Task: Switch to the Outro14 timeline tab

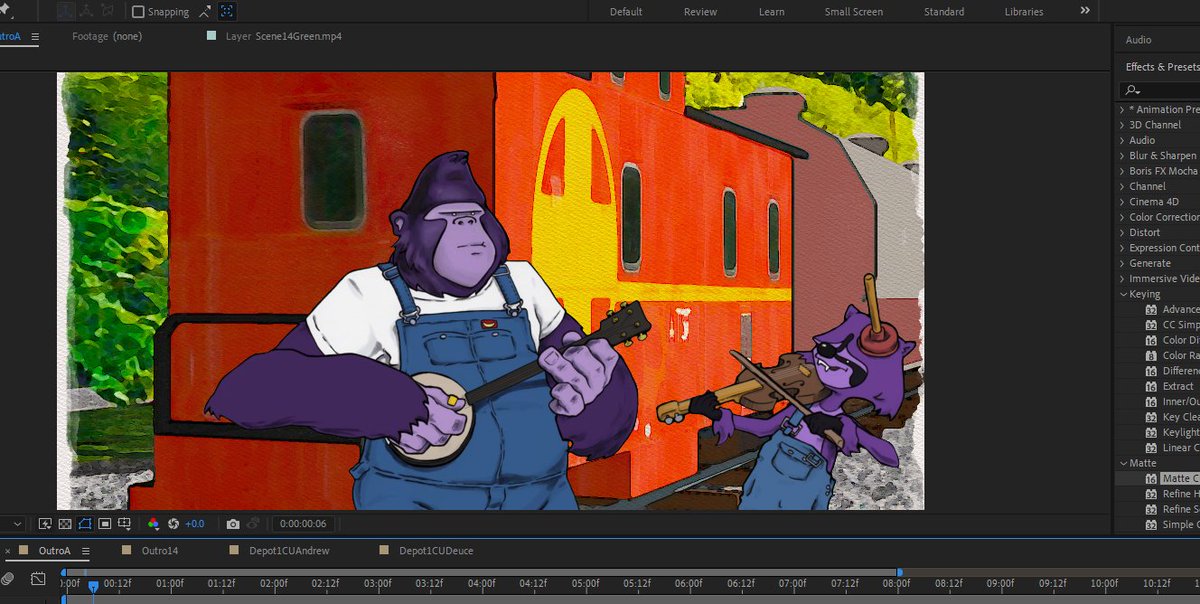Action: 160,550
